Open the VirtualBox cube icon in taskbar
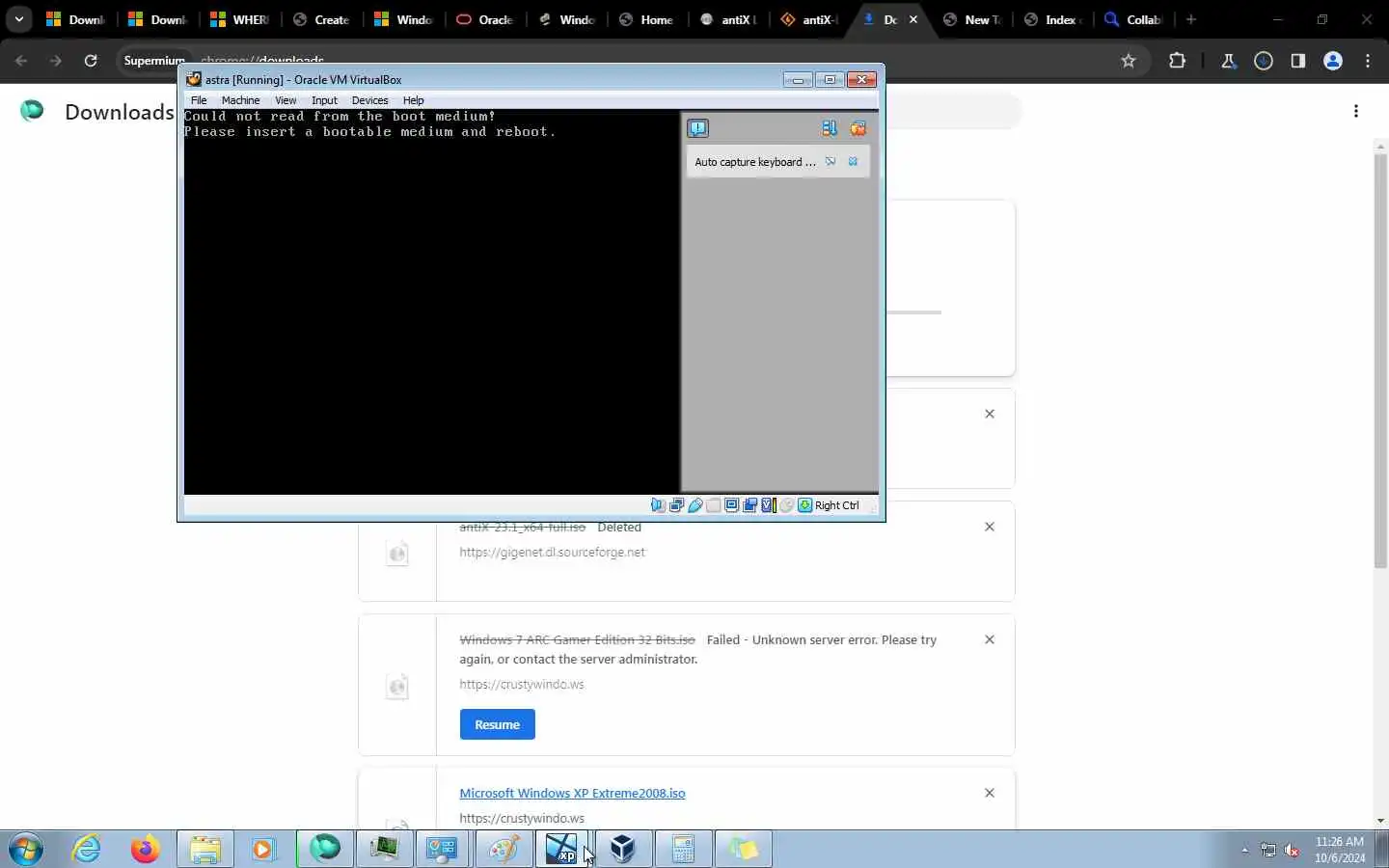1389x868 pixels. [x=623, y=850]
